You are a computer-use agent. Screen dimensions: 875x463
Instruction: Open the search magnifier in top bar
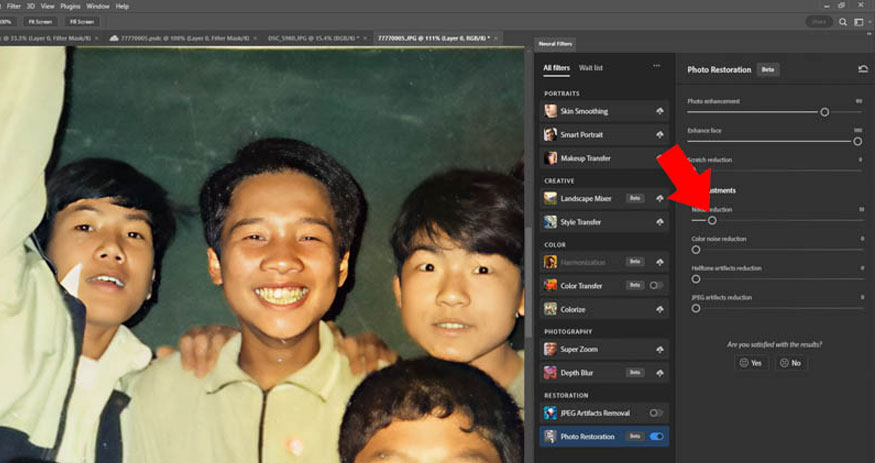click(843, 22)
